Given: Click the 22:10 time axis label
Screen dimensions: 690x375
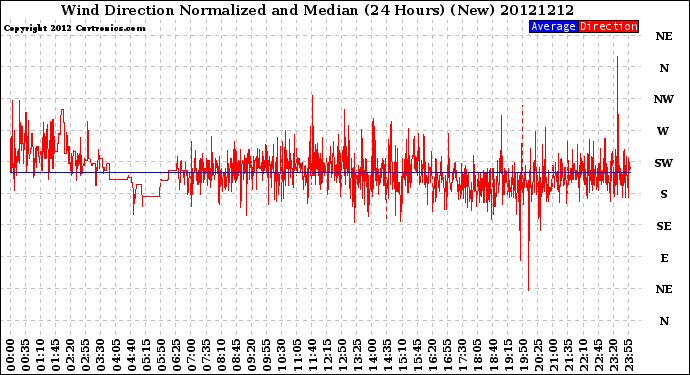Looking at the screenshot, I should tap(583, 355).
